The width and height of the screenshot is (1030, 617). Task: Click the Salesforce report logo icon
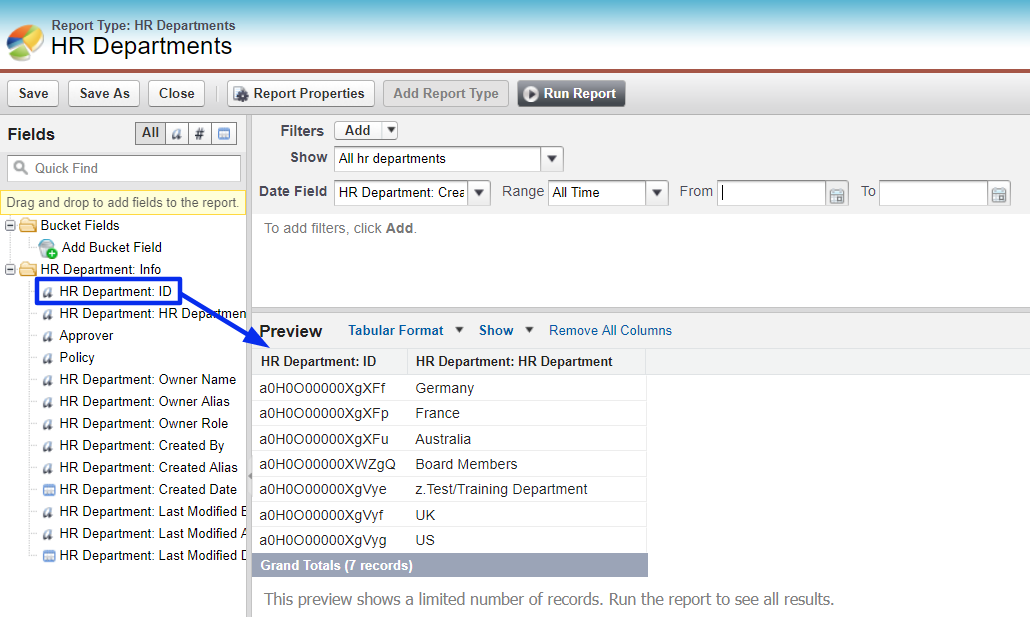(x=25, y=40)
